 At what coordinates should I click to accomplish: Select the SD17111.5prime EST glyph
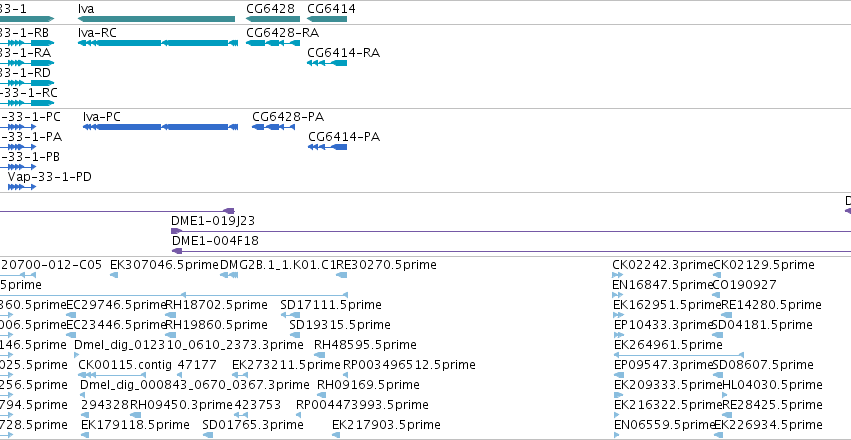pos(290,315)
